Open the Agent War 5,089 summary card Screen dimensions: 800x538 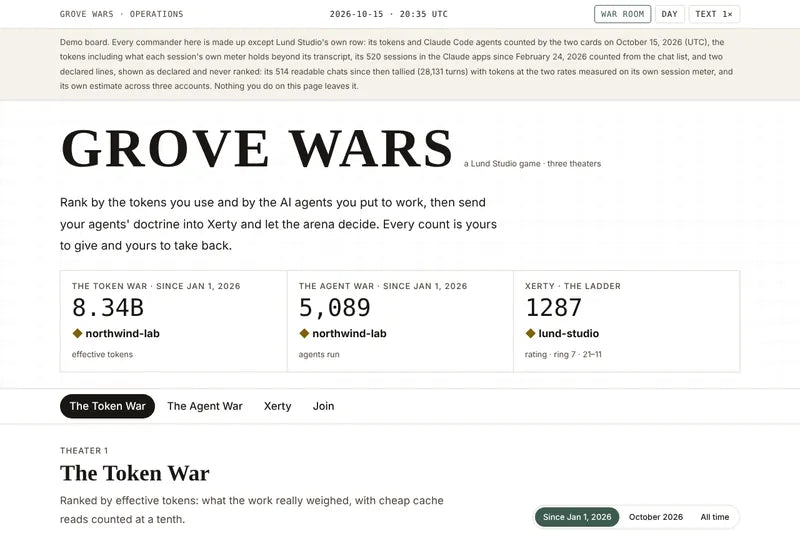(x=400, y=321)
